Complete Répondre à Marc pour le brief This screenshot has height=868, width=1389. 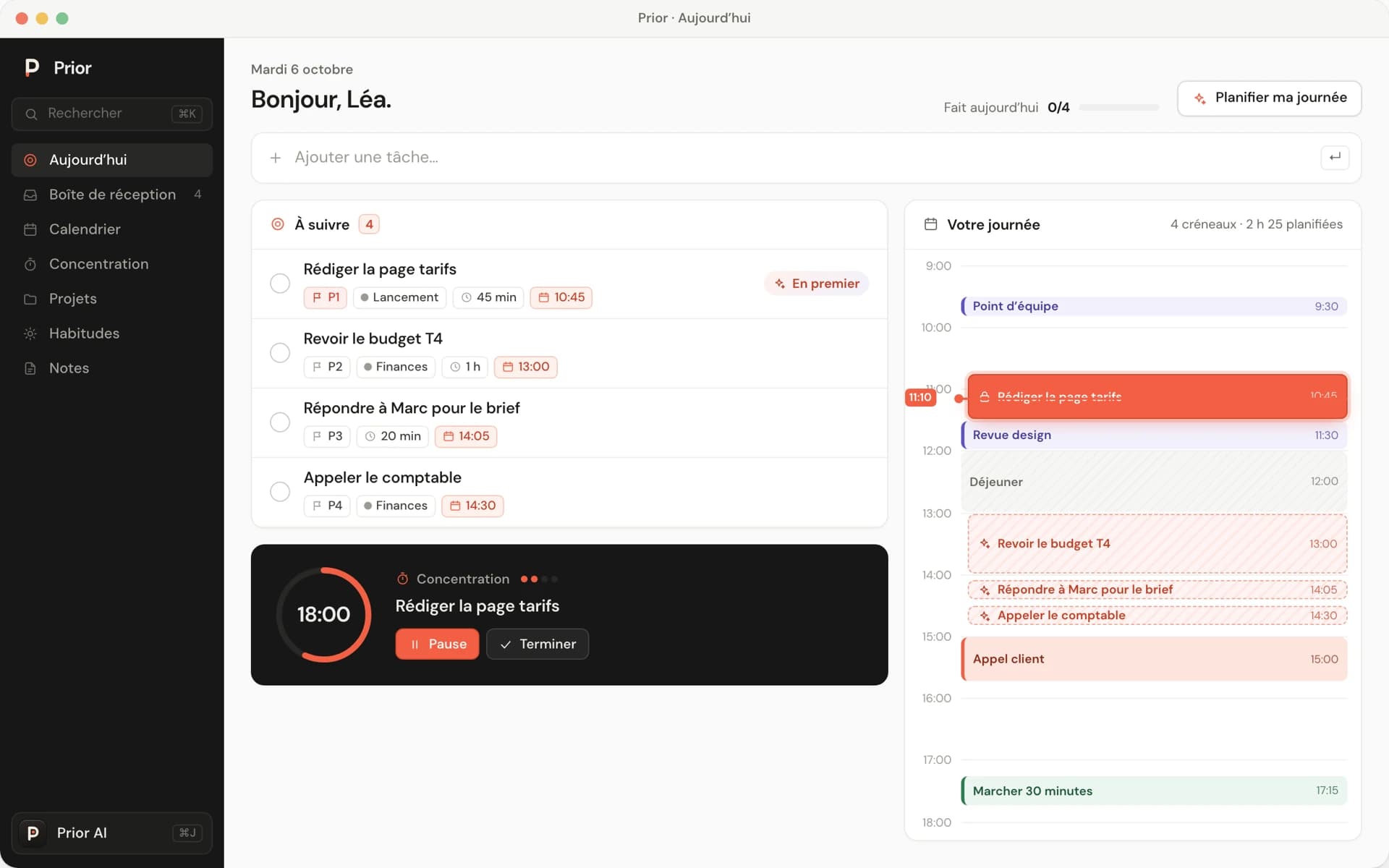[280, 422]
